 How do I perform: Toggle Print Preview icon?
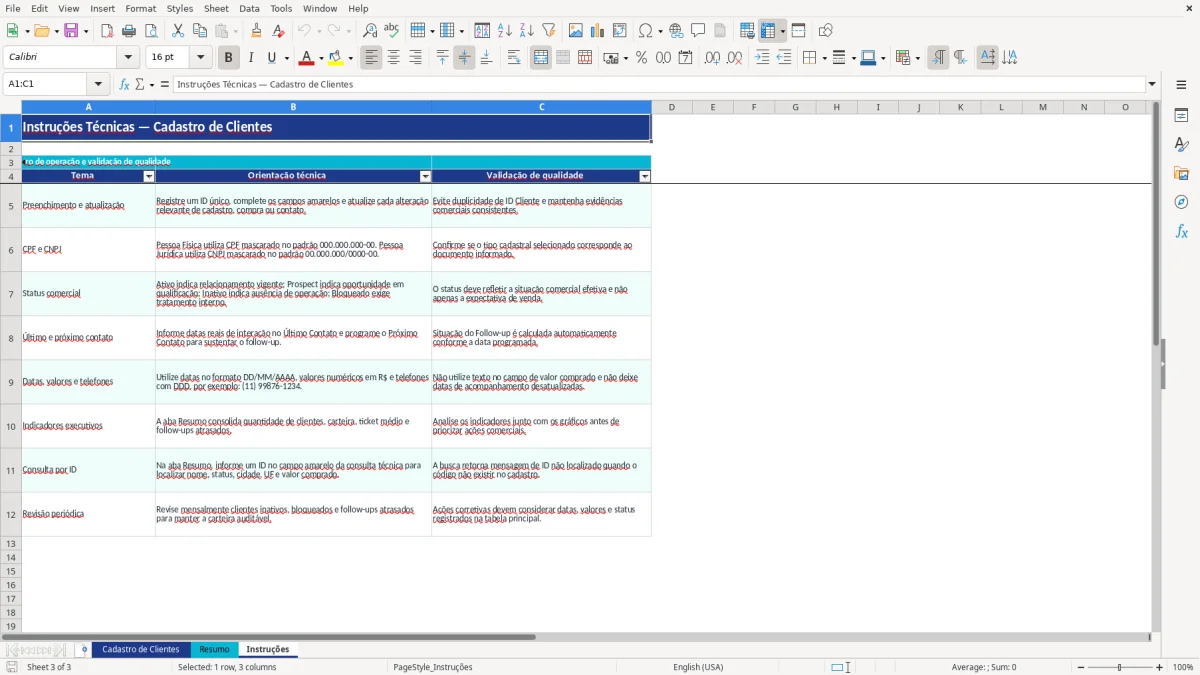(x=151, y=31)
